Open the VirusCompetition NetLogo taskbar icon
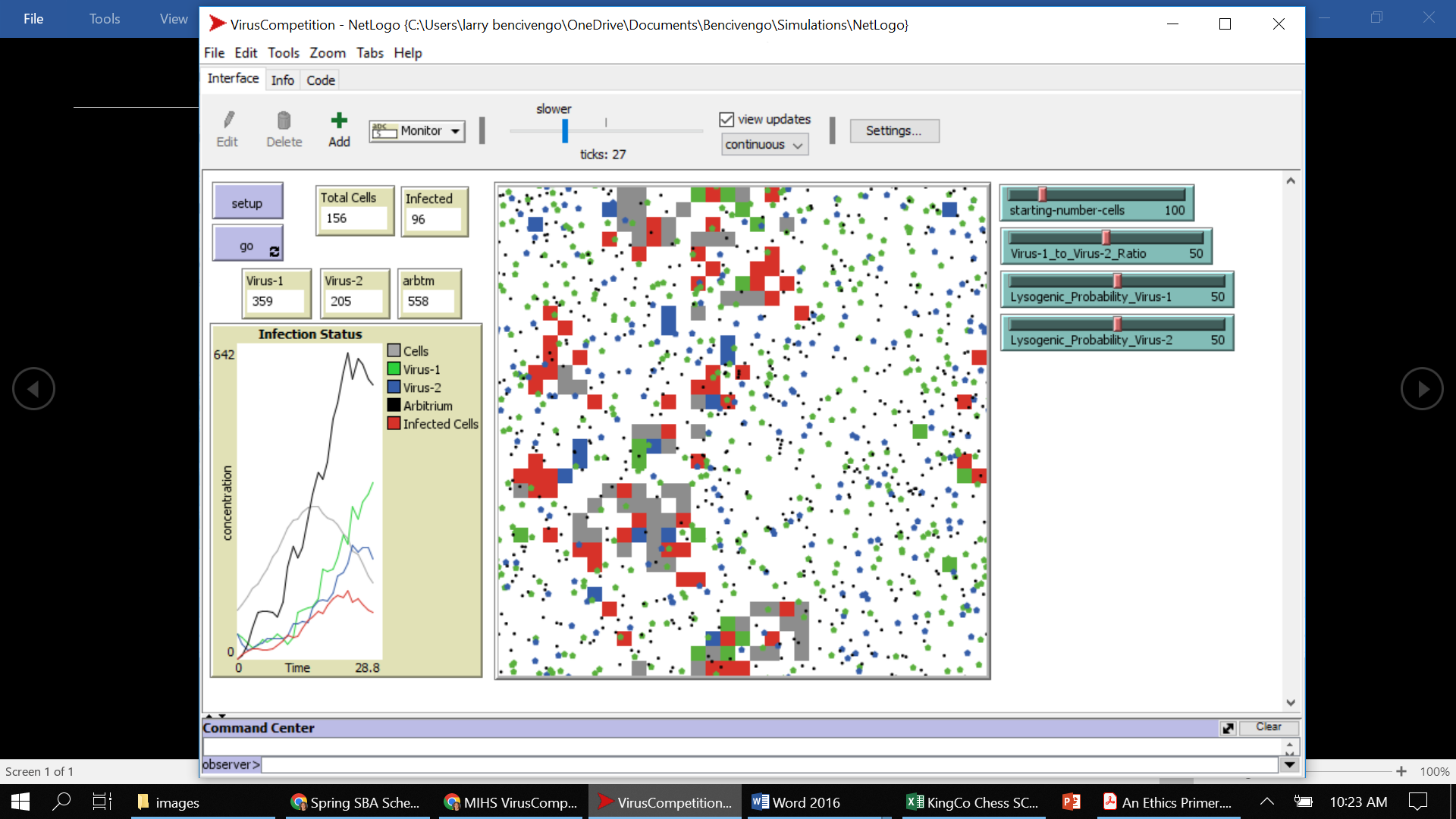Viewport: 1456px width, 819px height. coord(664,802)
